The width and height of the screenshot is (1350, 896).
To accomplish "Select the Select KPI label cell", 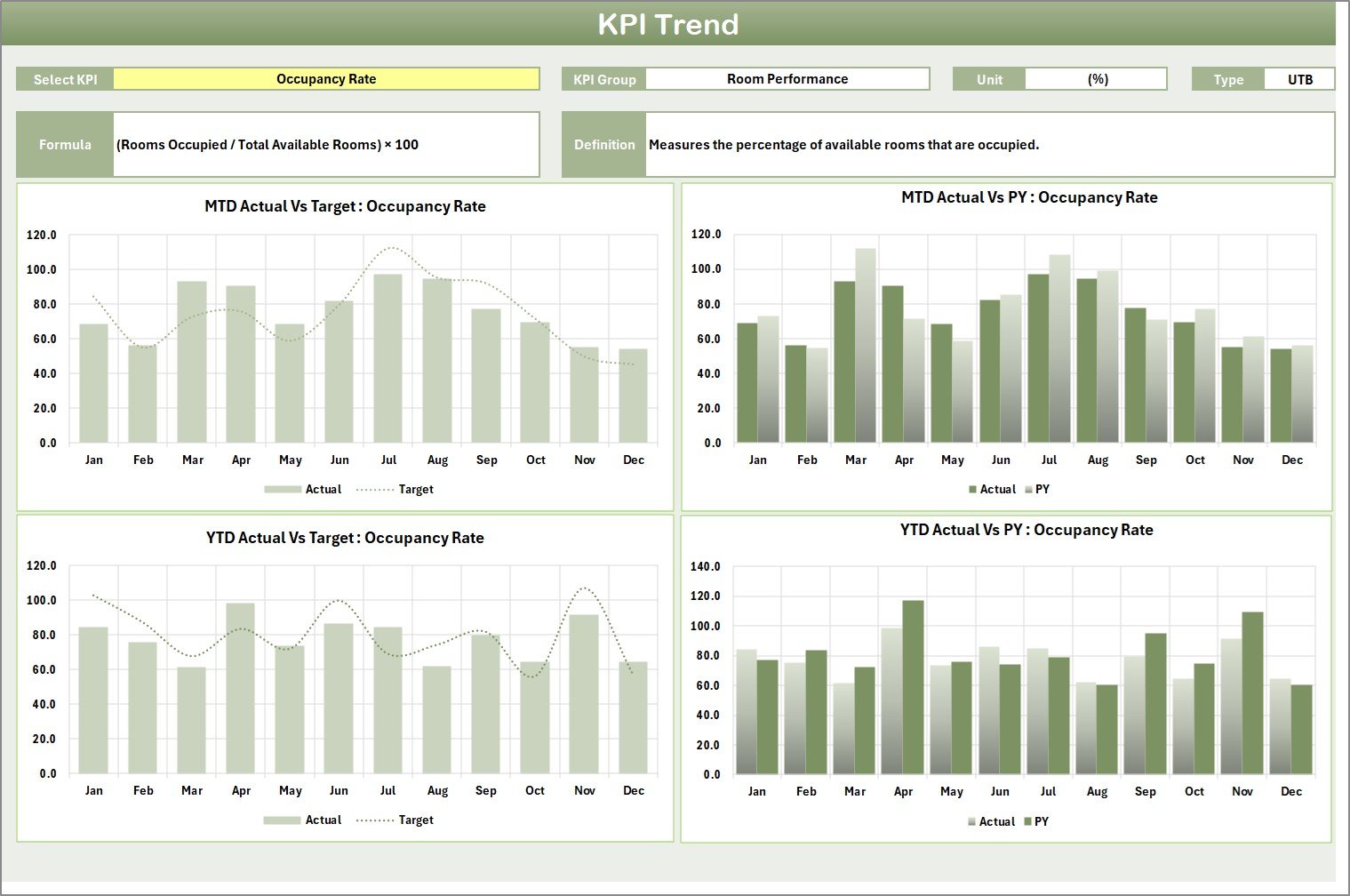I will coord(64,78).
